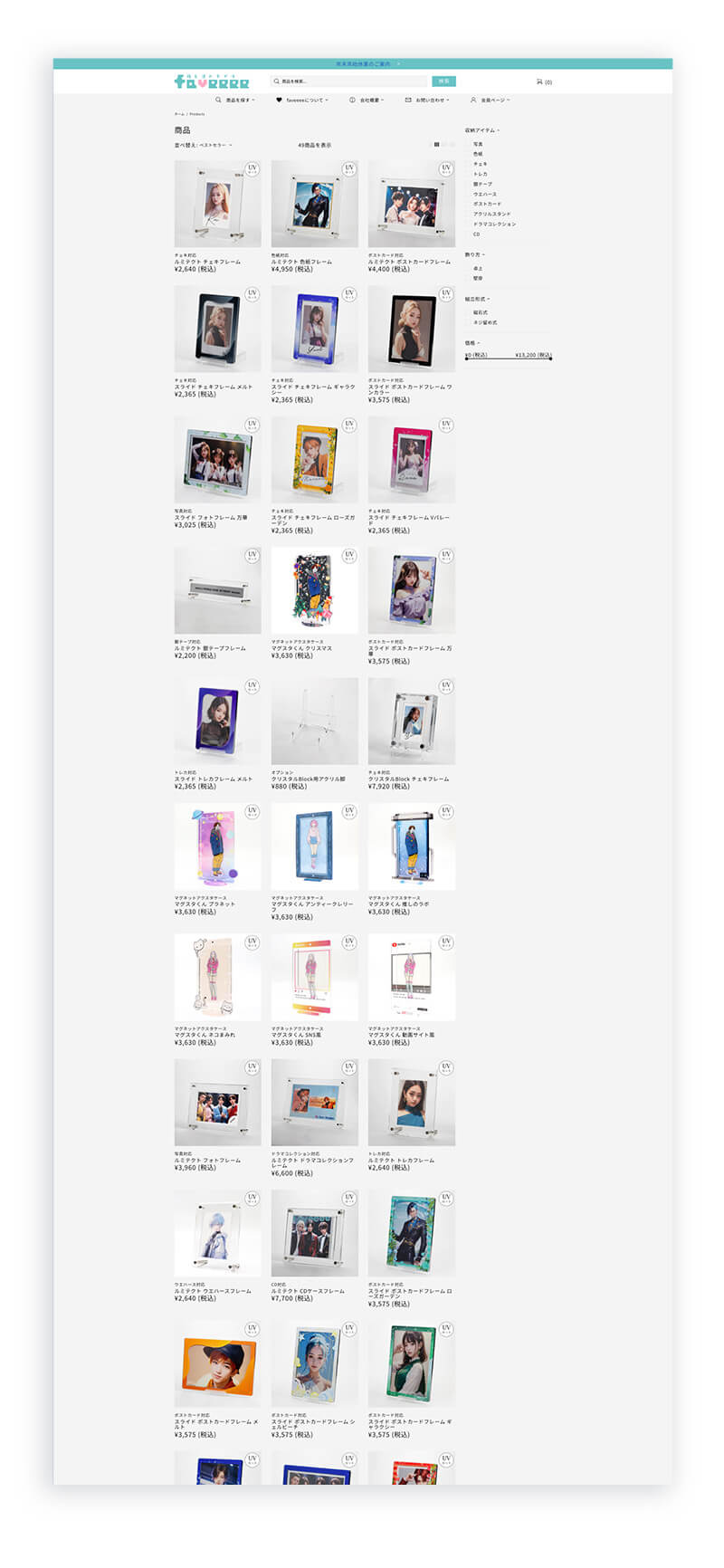The image size is (724, 1568).
Task: Open the 並べ替え sort dropdown
Action: click(x=204, y=145)
